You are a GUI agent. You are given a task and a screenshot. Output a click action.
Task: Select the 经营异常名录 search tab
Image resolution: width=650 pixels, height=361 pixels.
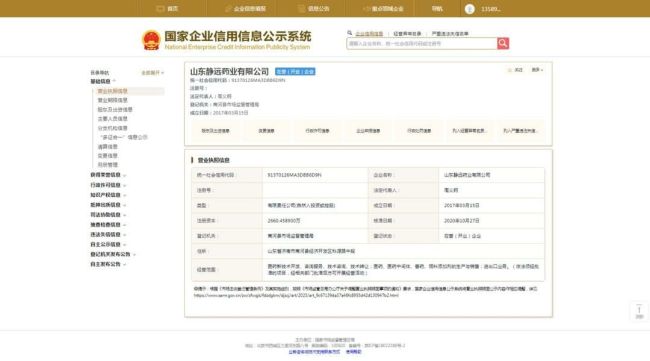point(407,34)
